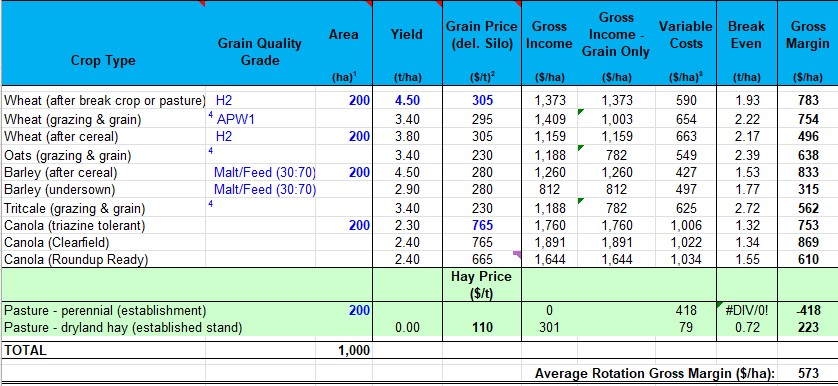The height and width of the screenshot is (386, 838).
Task: Select the Crop Type column header
Action: pos(103,60)
